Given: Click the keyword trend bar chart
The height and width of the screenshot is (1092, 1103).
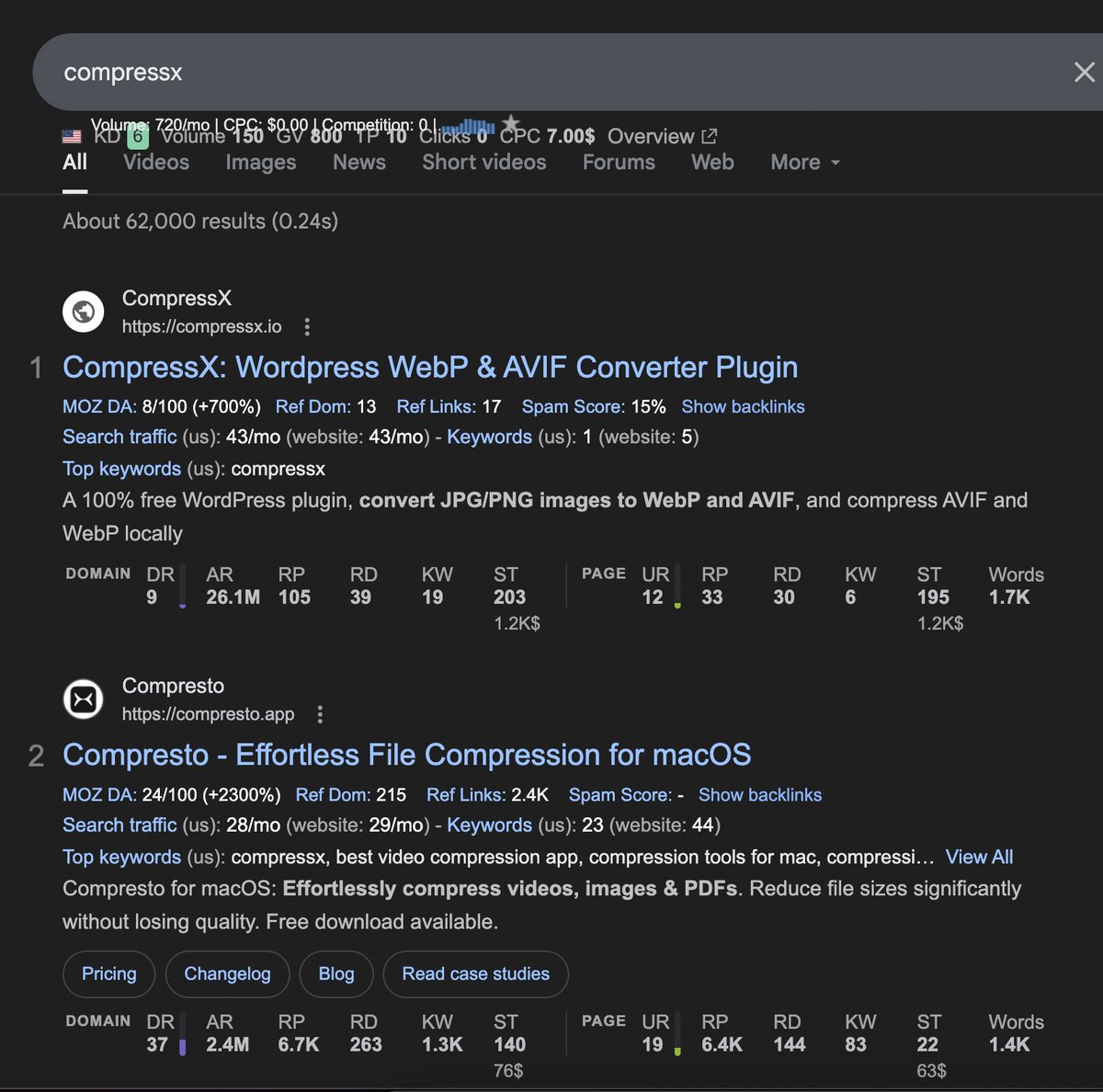Looking at the screenshot, I should pyautogui.click(x=469, y=126).
